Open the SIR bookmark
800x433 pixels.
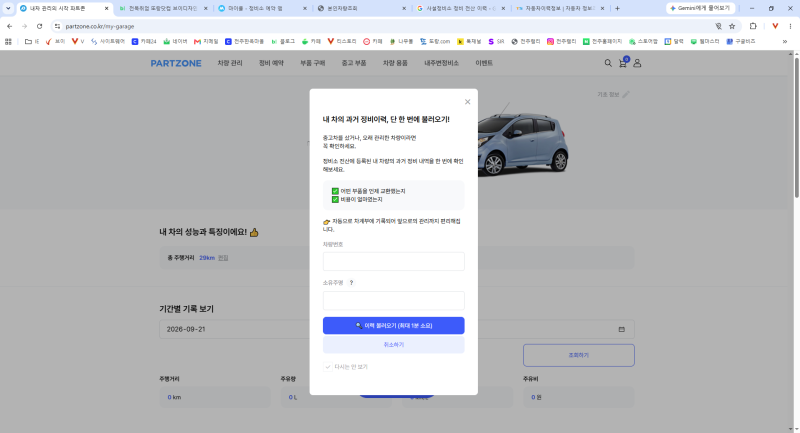pyautogui.click(x=496, y=42)
